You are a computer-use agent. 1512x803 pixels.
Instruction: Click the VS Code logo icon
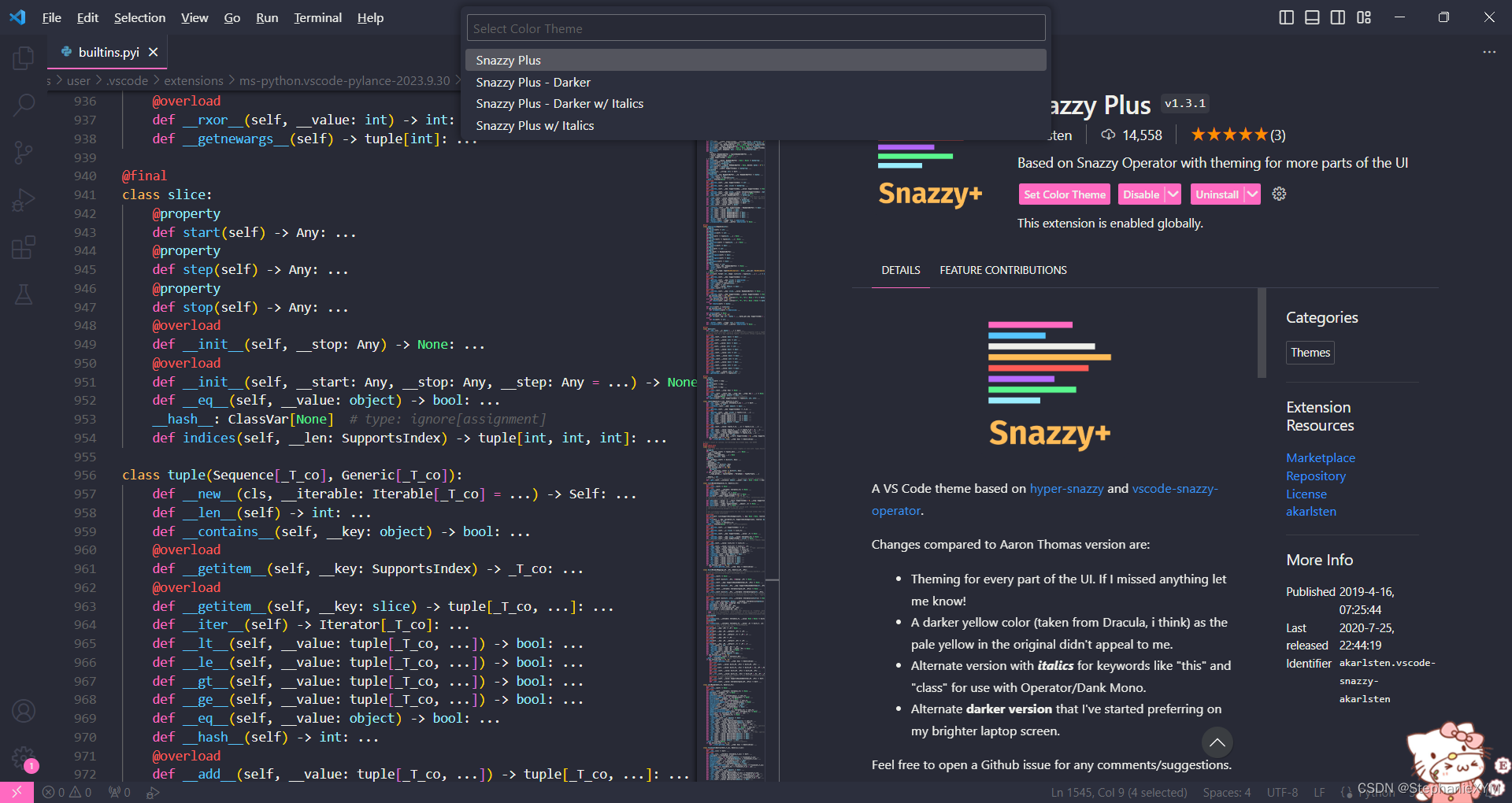tap(17, 17)
